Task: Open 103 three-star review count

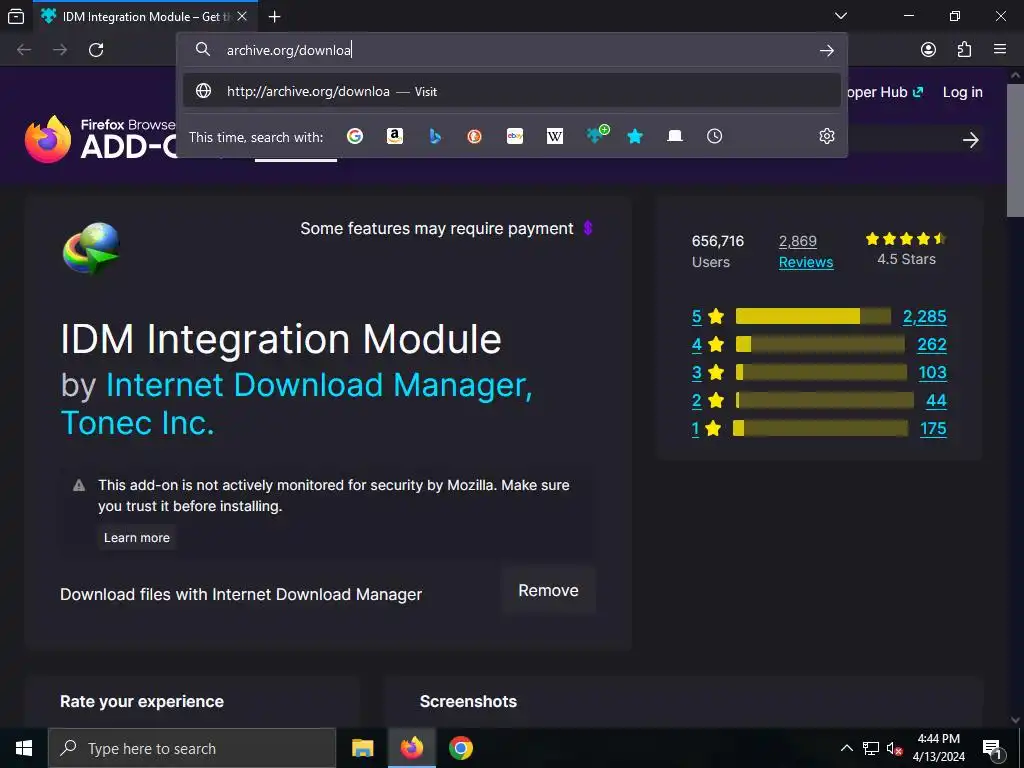Action: click(x=933, y=372)
